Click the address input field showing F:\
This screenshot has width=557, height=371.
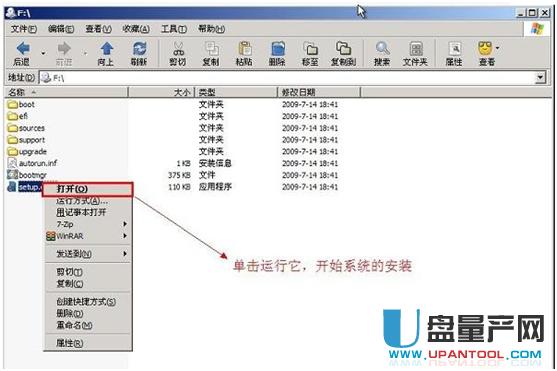point(287,77)
